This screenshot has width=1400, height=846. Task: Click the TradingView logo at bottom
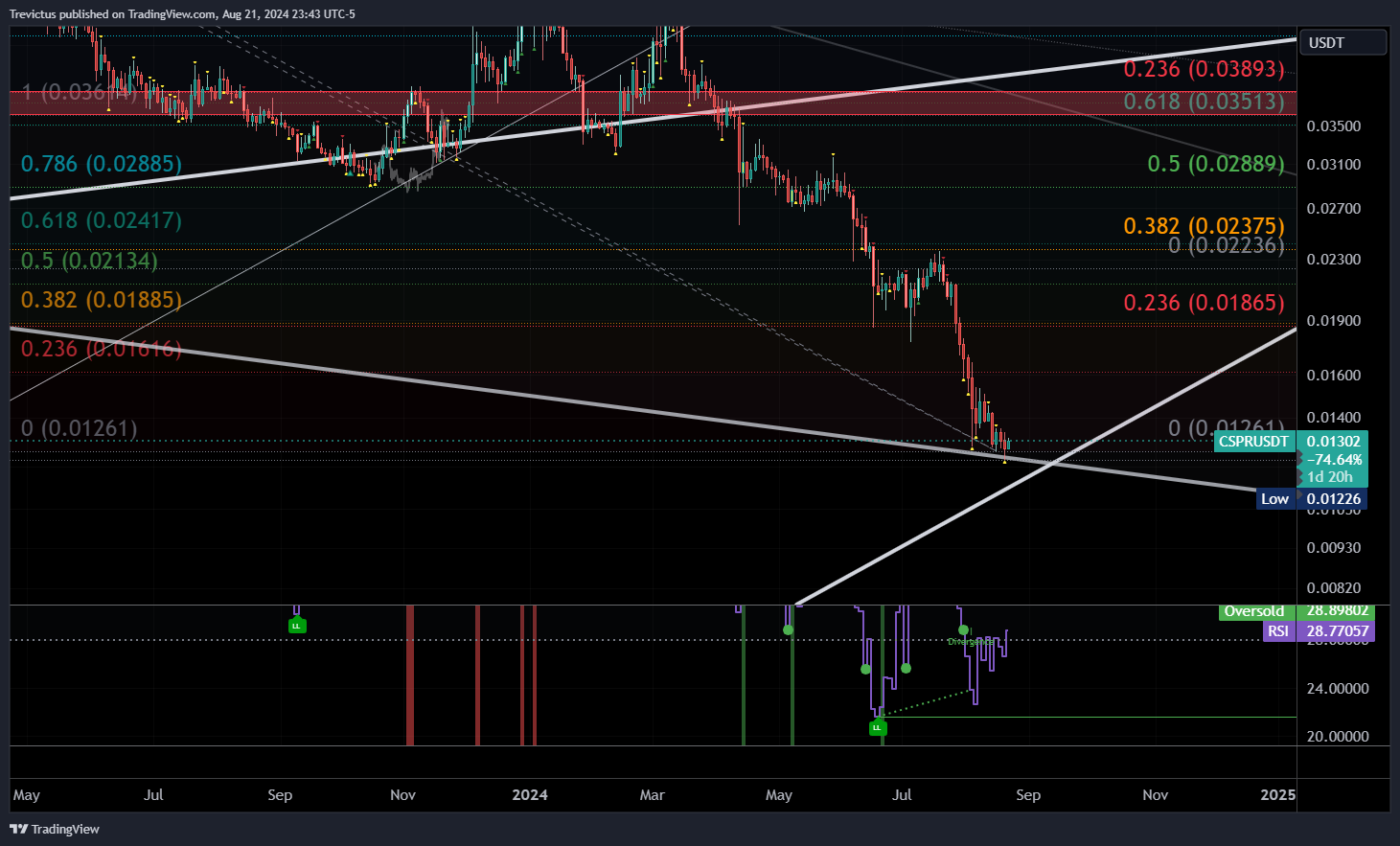point(55,829)
